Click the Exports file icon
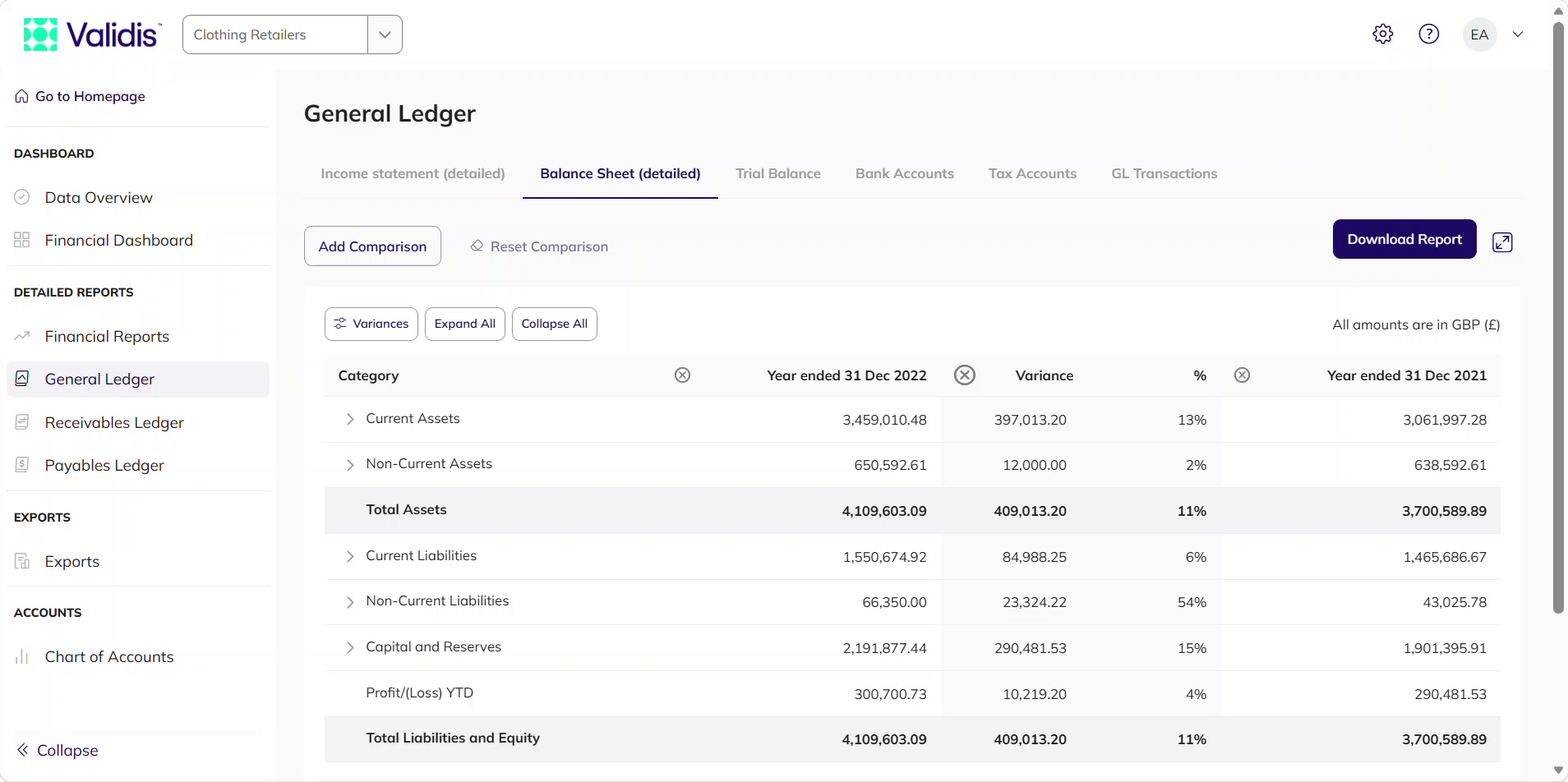Viewport: 1568px width, 782px height. click(22, 561)
